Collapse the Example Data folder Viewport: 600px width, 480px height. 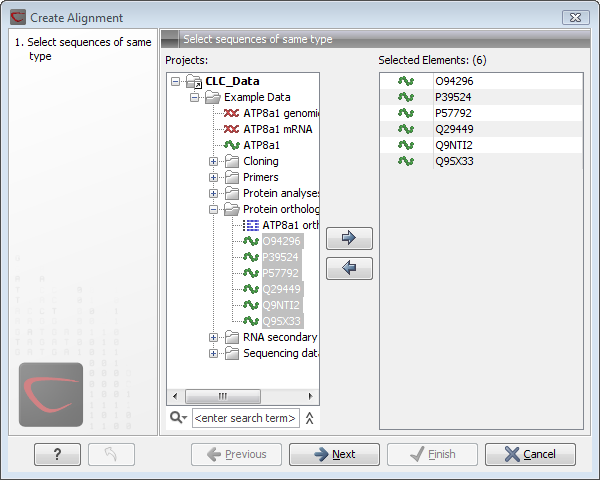pyautogui.click(x=194, y=97)
